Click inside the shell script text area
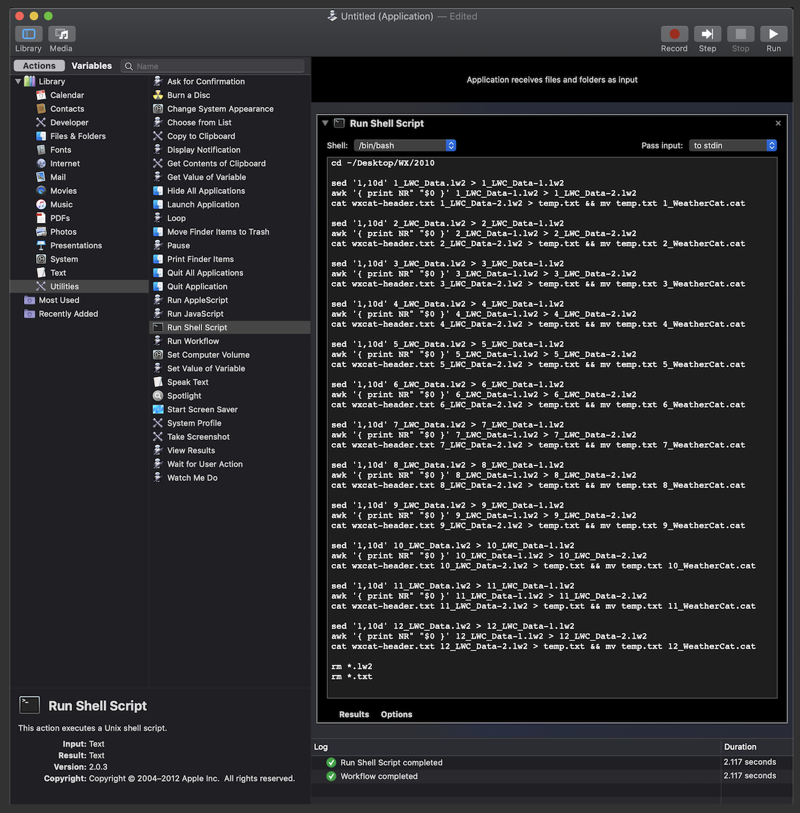 click(x=552, y=428)
